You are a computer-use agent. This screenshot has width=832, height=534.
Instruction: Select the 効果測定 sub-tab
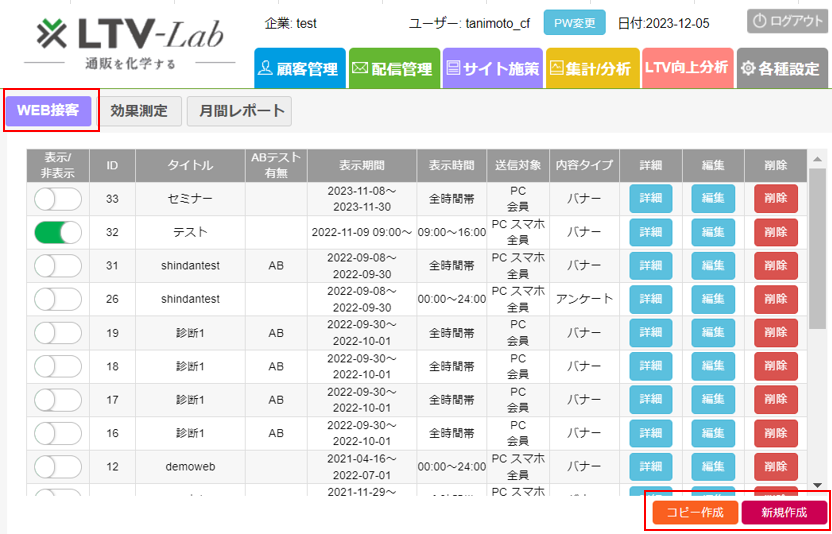tap(140, 111)
